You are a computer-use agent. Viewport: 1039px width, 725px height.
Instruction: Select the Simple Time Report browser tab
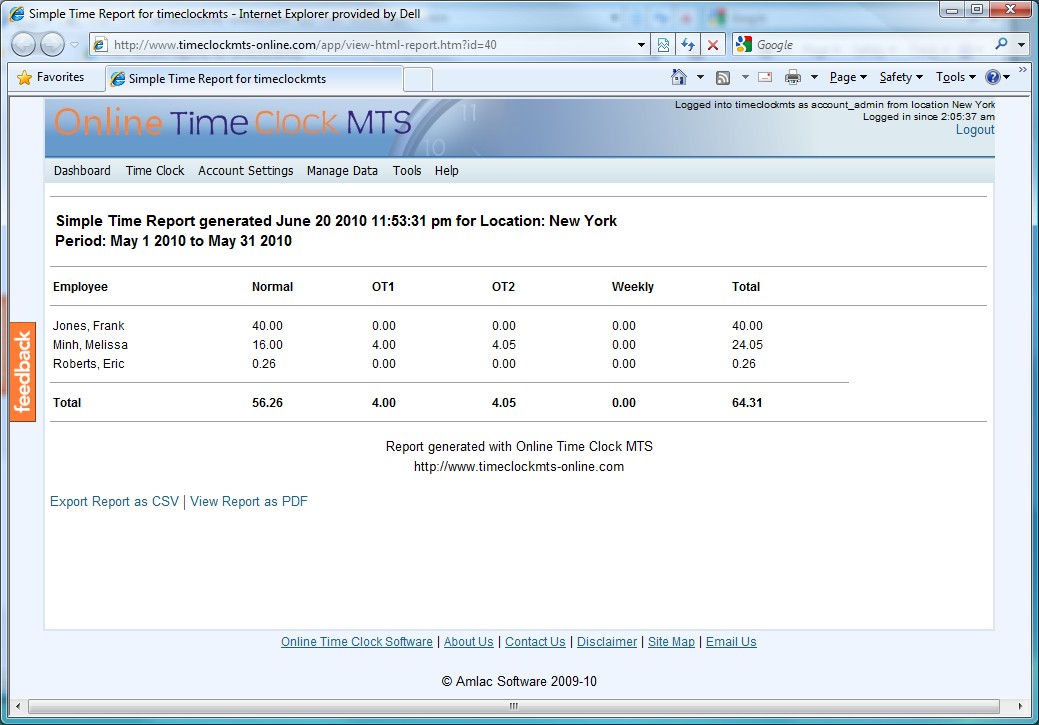(x=254, y=79)
